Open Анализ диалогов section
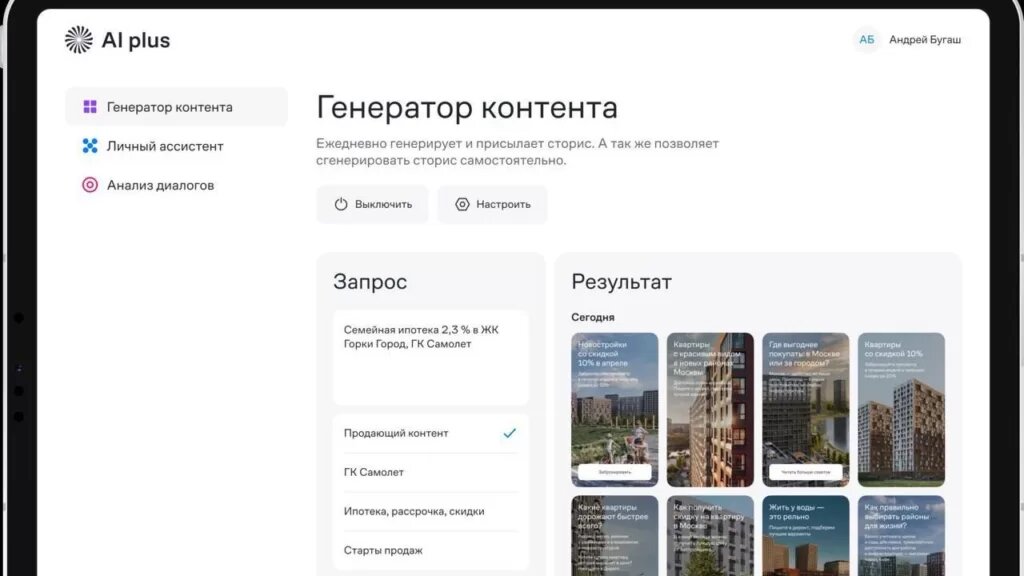1024x576 pixels. (x=176, y=185)
